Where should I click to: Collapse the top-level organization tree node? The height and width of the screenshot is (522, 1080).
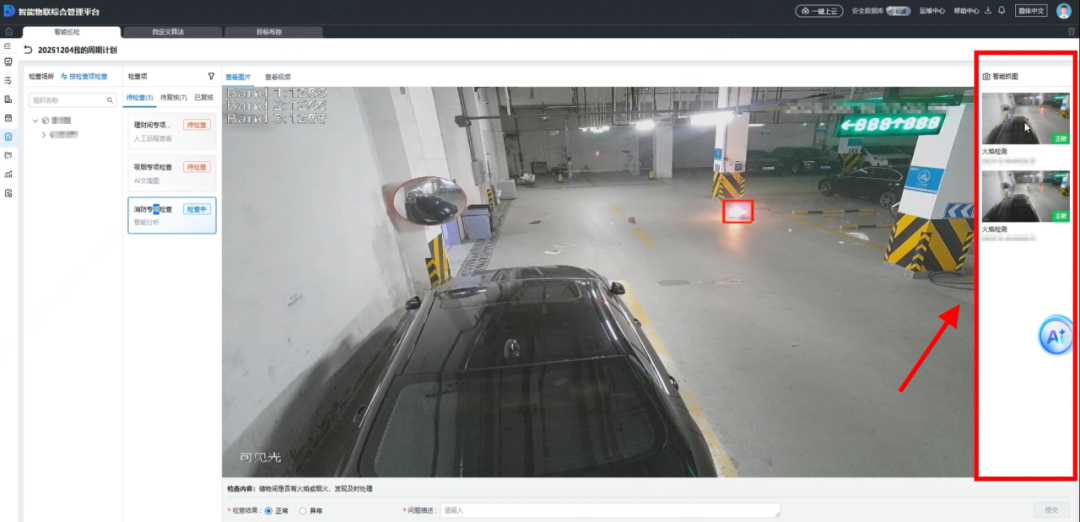pyautogui.click(x=35, y=120)
